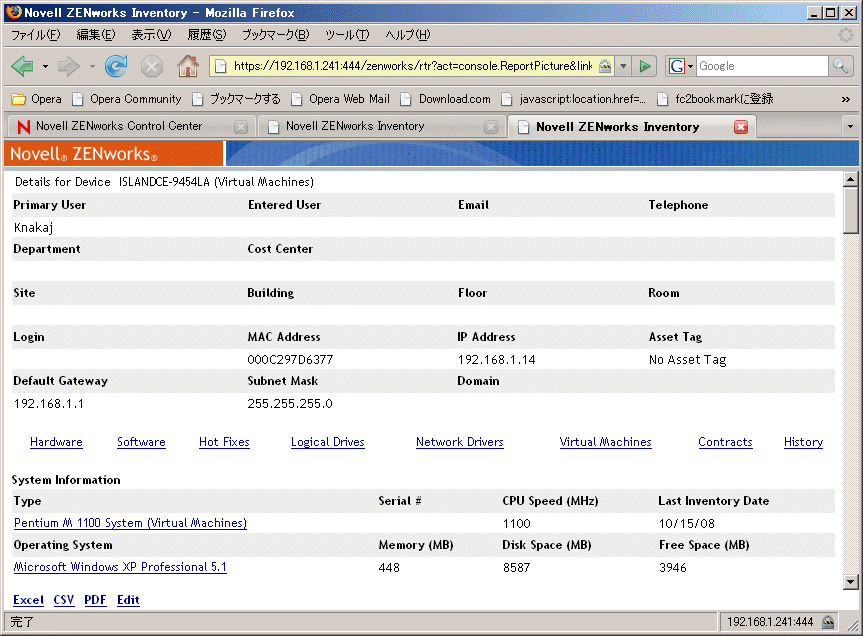Click the 192.168.1.241:444 status bar entry

point(770,622)
